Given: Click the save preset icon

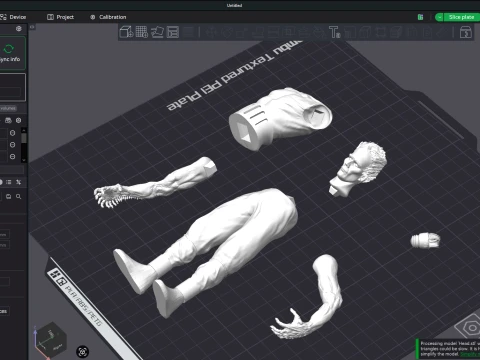Looking at the screenshot, I should 9,197.
